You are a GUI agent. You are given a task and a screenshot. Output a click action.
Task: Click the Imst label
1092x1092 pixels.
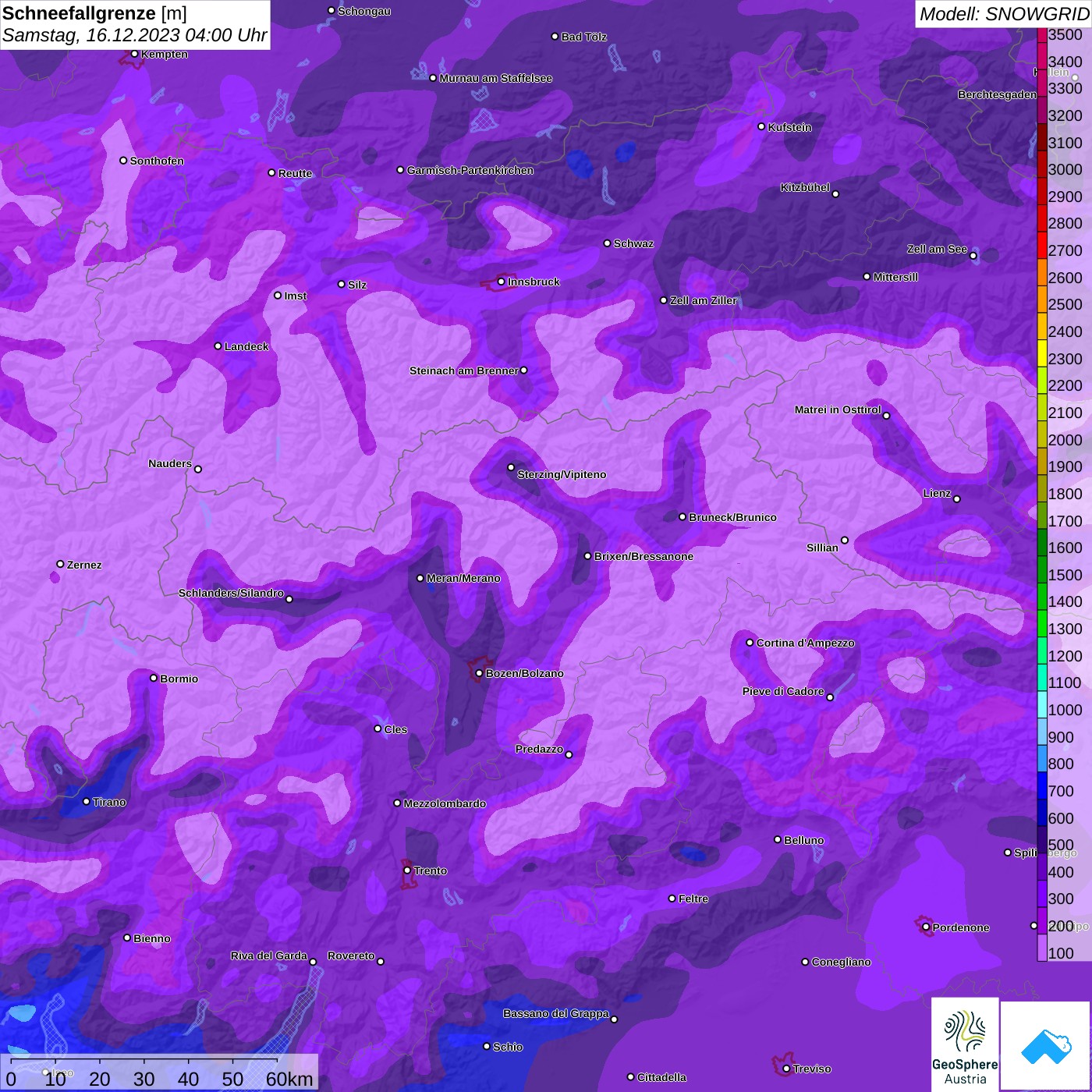[296, 296]
